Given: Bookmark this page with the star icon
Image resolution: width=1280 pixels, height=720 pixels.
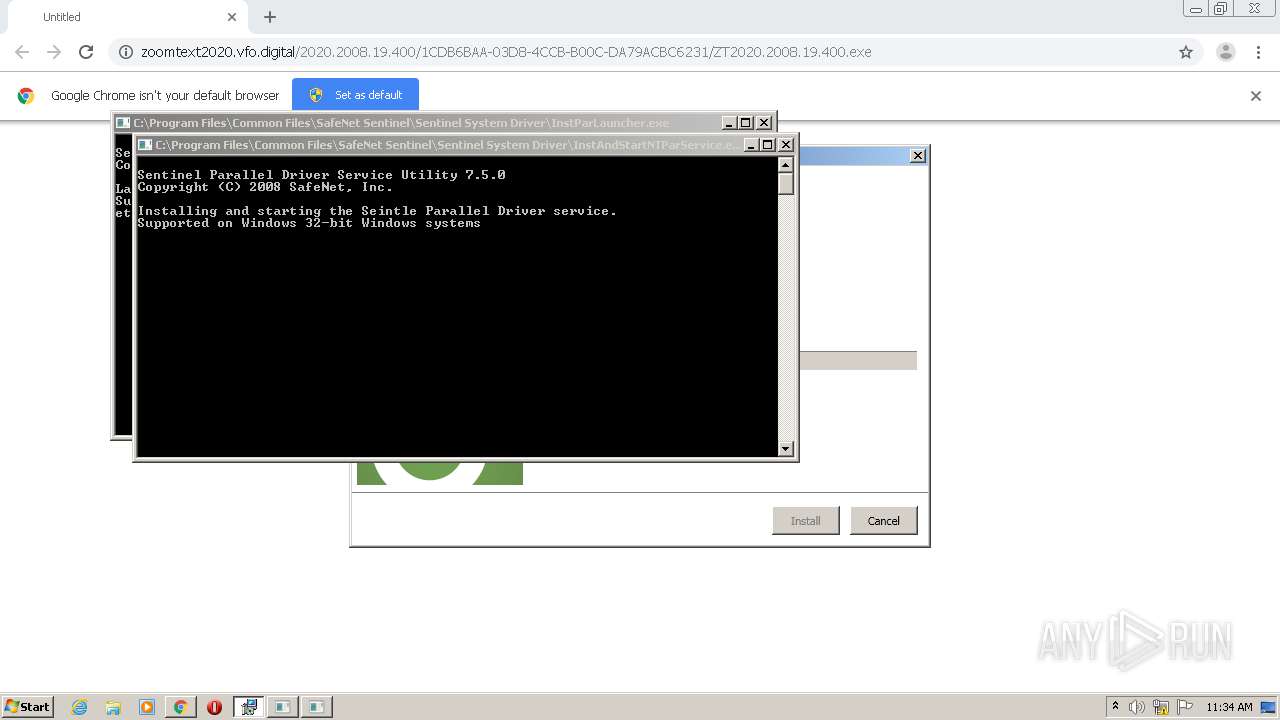Looking at the screenshot, I should pyautogui.click(x=1186, y=52).
